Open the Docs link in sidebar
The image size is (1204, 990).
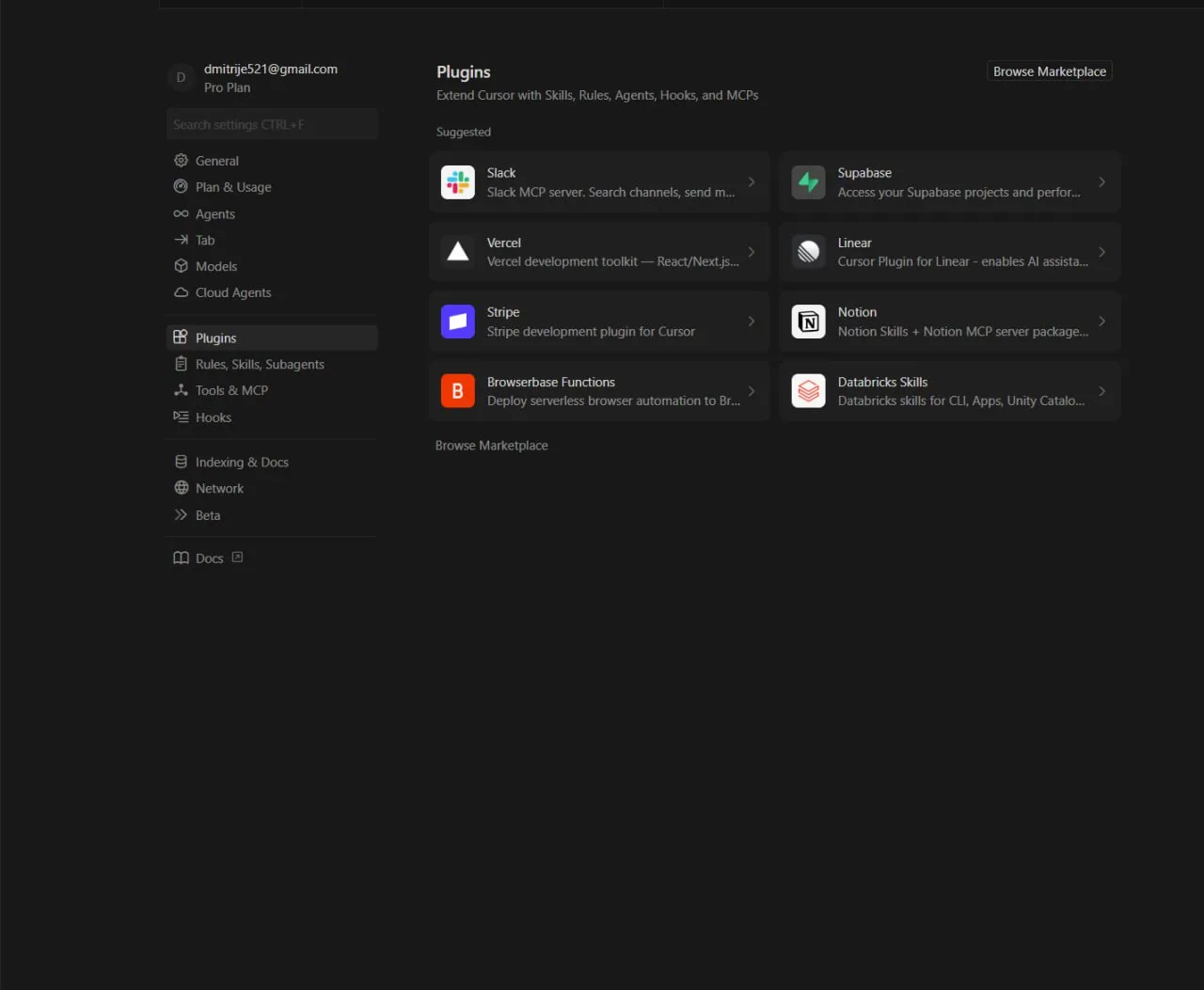tap(272, 558)
